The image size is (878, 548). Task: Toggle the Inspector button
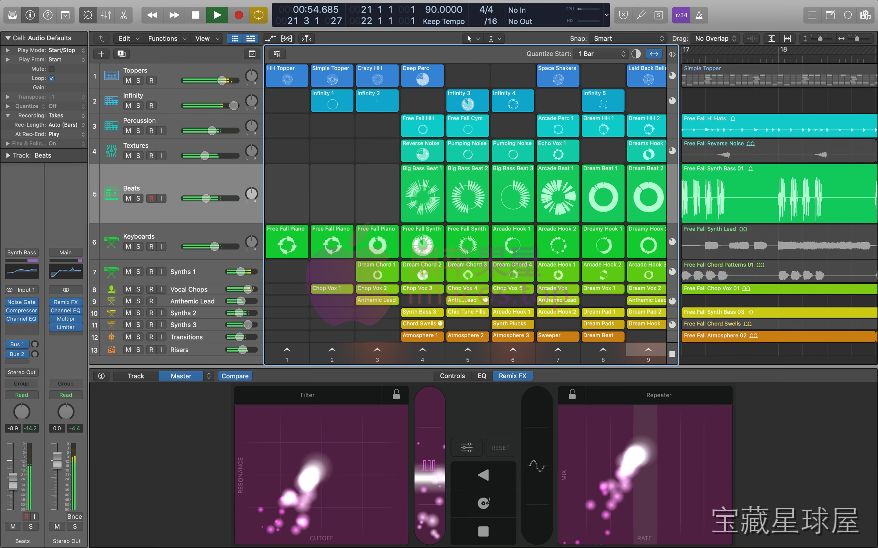coord(30,15)
